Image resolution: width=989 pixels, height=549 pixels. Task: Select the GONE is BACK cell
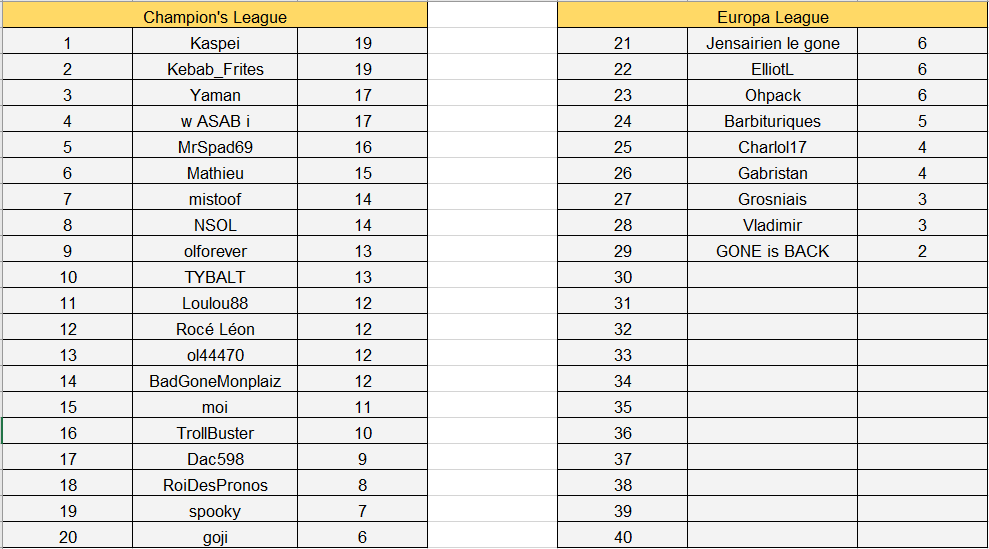[x=772, y=251]
